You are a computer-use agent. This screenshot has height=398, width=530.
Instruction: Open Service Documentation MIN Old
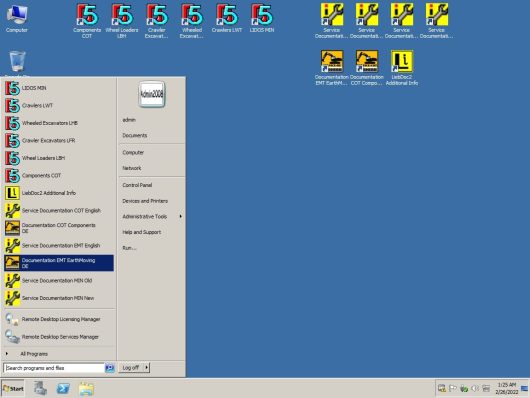point(59,281)
